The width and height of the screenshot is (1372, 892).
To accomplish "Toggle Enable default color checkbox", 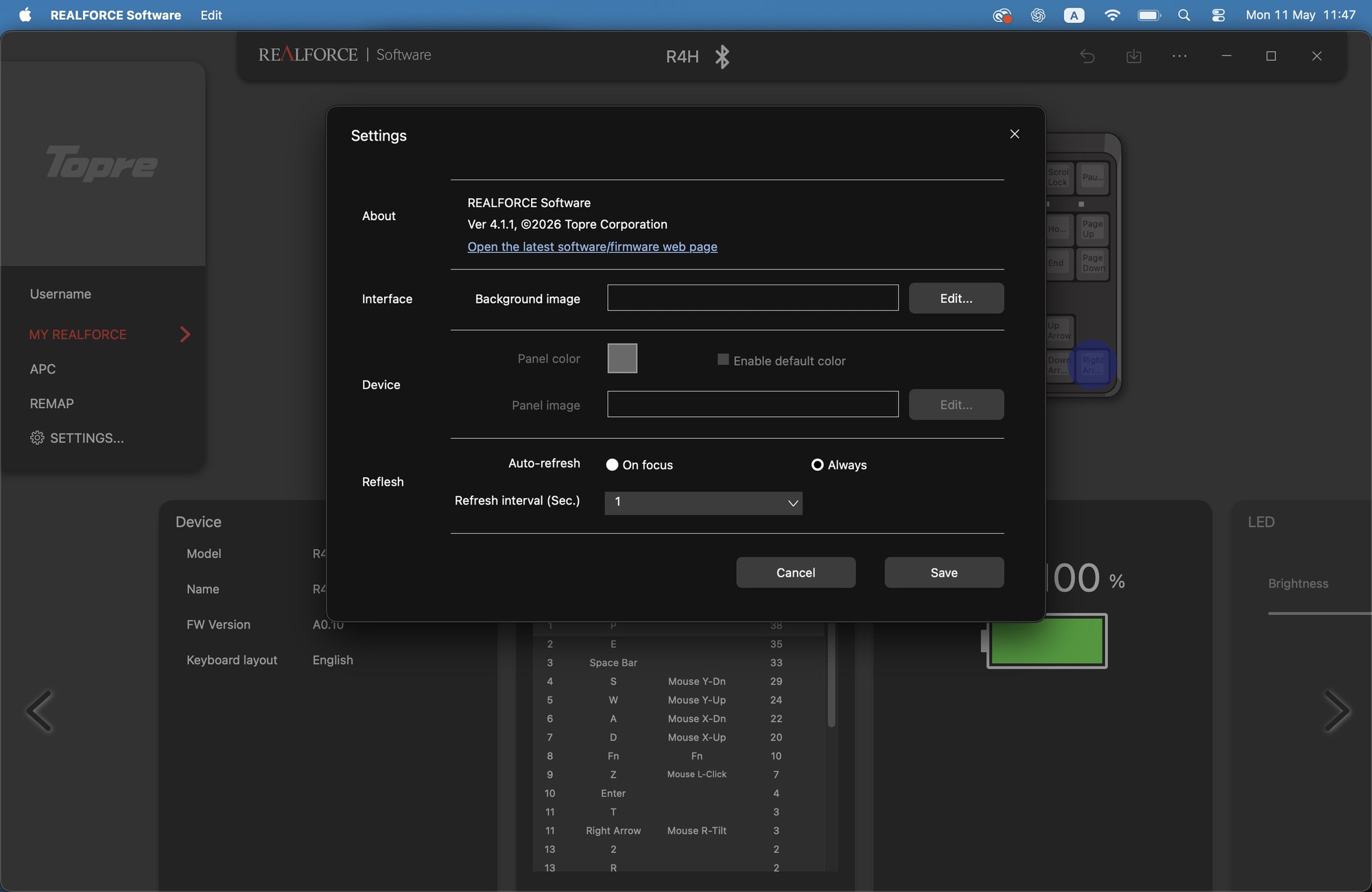I will [723, 360].
